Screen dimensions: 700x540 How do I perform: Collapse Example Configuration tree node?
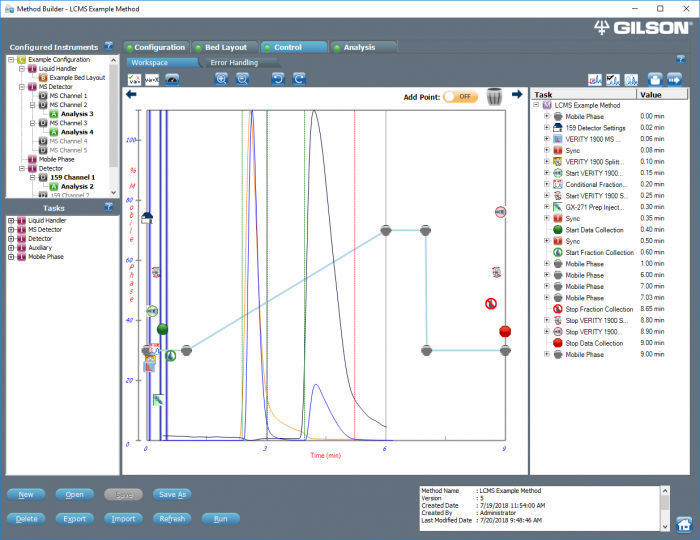[11, 59]
